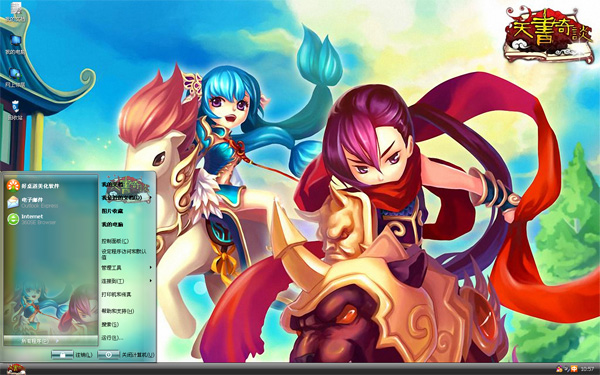
Task: Launch Internet 360SE Browser from Start menu
Action: tap(32, 219)
